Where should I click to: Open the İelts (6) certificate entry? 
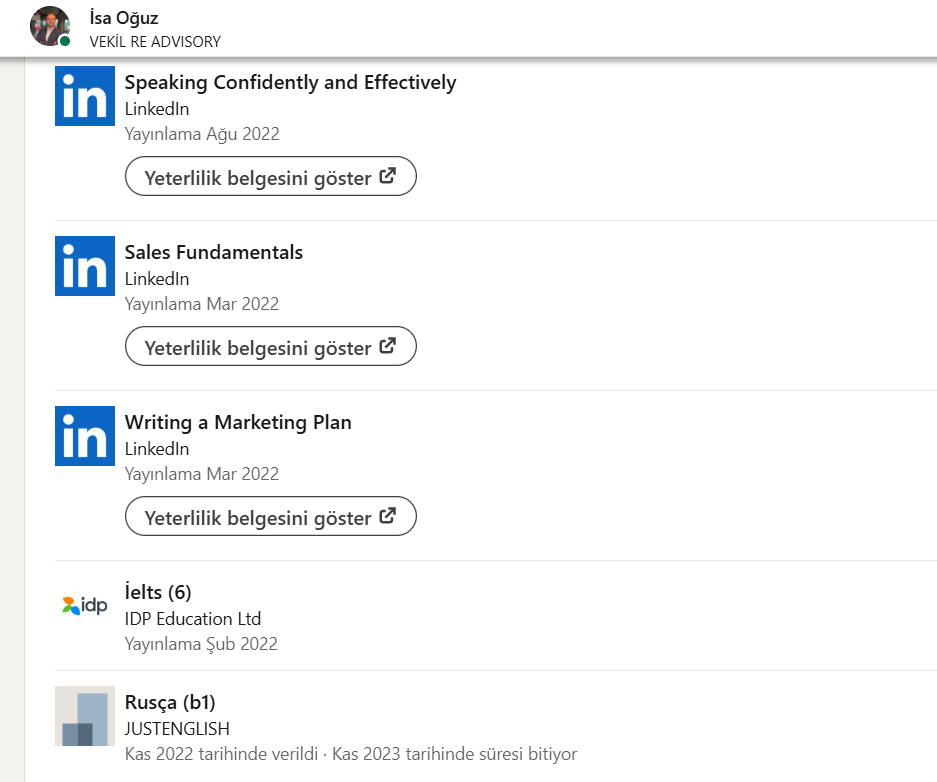(x=158, y=593)
